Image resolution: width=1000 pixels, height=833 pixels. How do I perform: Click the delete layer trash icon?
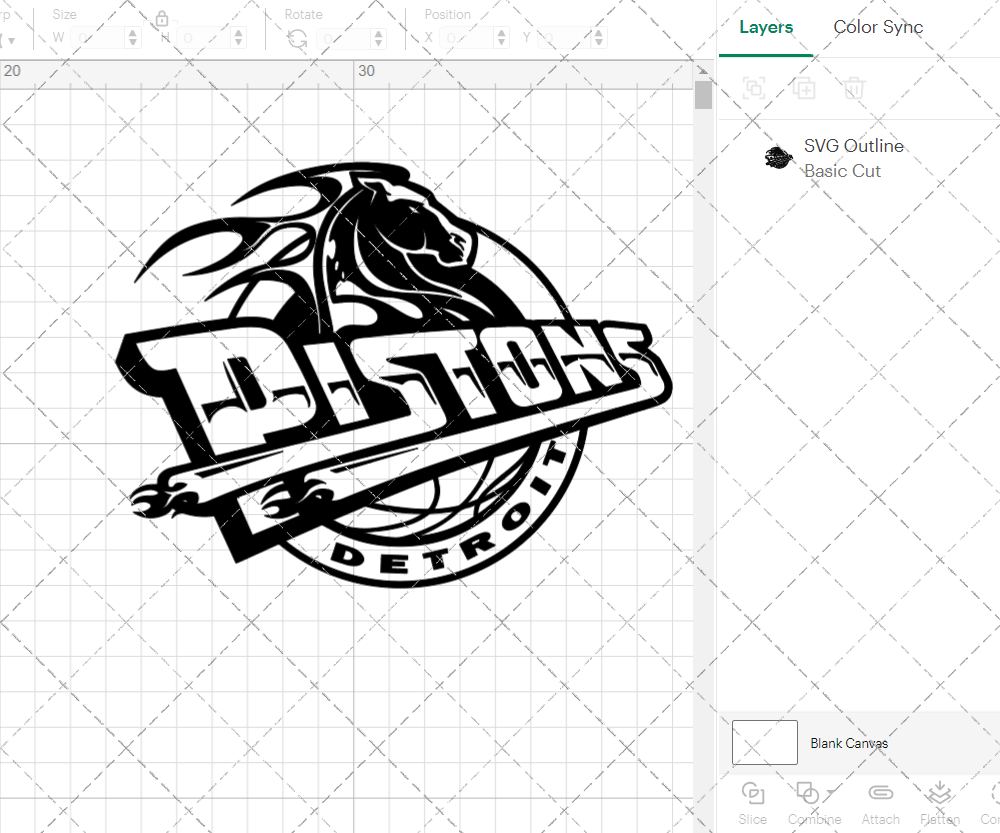853,89
